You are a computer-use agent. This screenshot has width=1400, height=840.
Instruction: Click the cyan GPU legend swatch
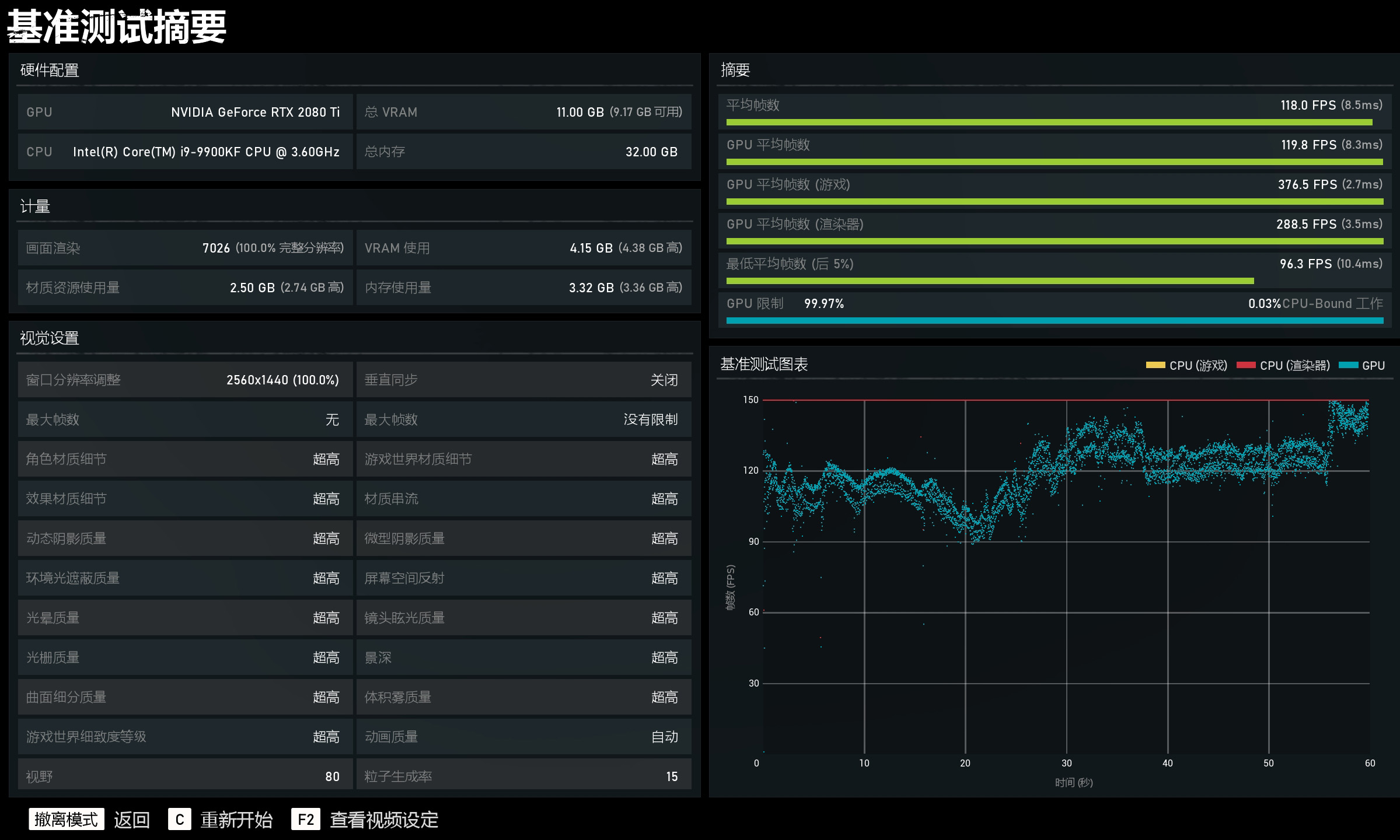pyautogui.click(x=1348, y=365)
